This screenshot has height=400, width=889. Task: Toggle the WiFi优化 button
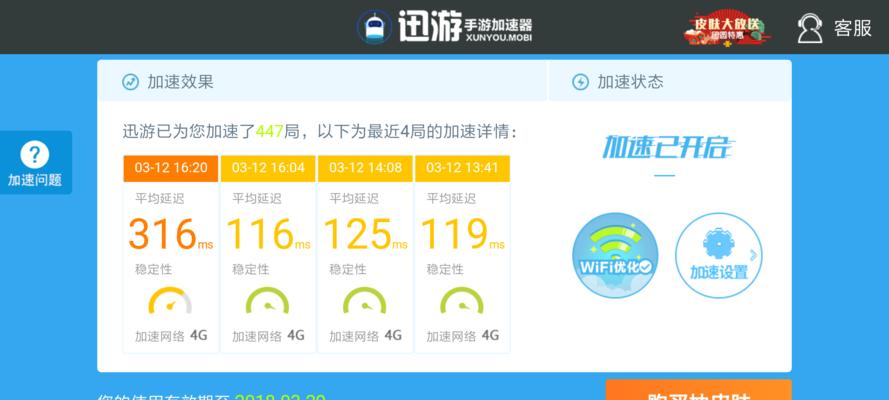[615, 256]
